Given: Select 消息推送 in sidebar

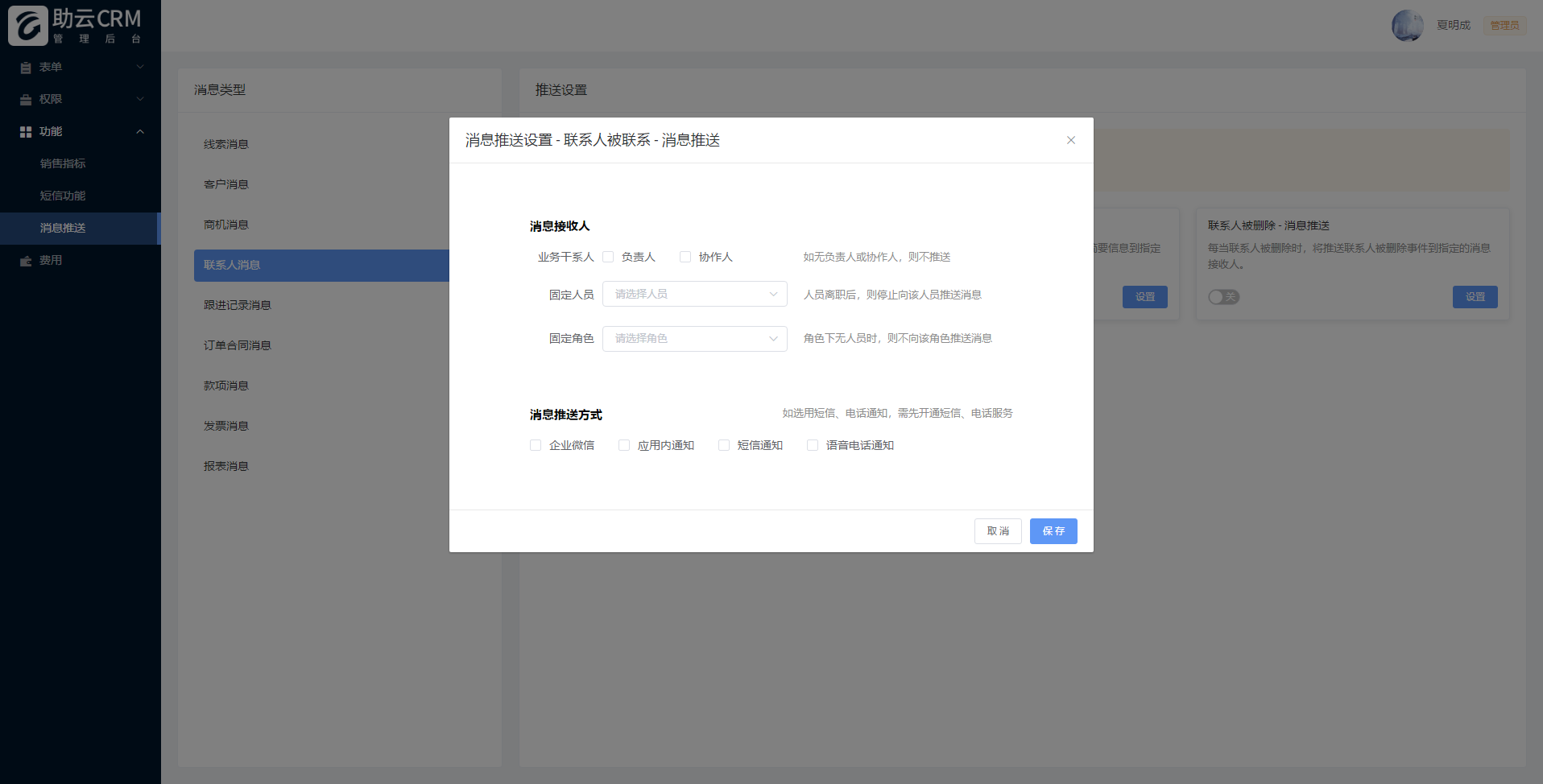Looking at the screenshot, I should [x=81, y=229].
